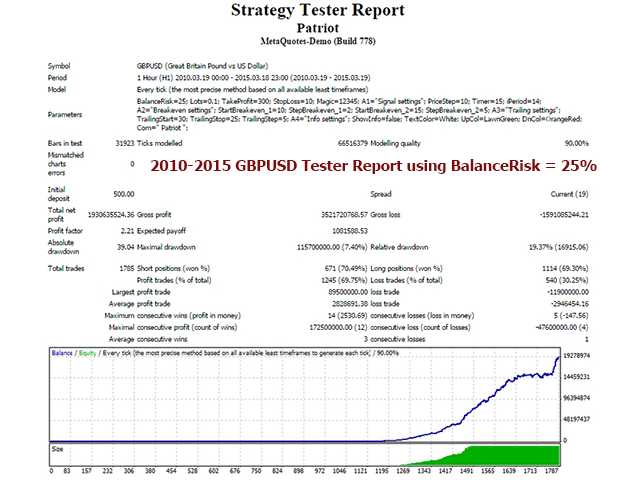
Task: Click the expected payoff value '1081588.53'
Action: click(350, 231)
